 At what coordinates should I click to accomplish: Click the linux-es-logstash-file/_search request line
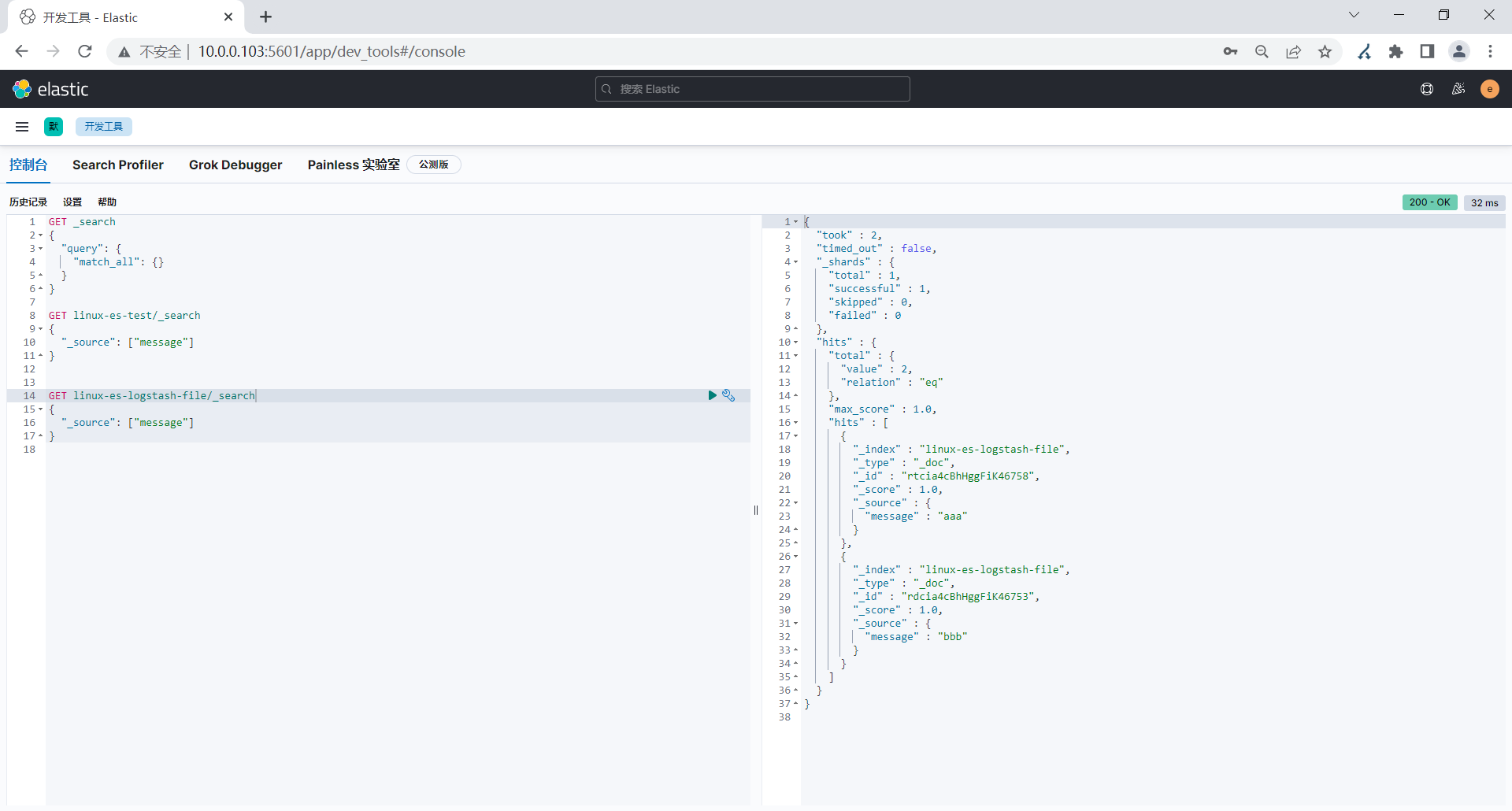click(x=152, y=396)
